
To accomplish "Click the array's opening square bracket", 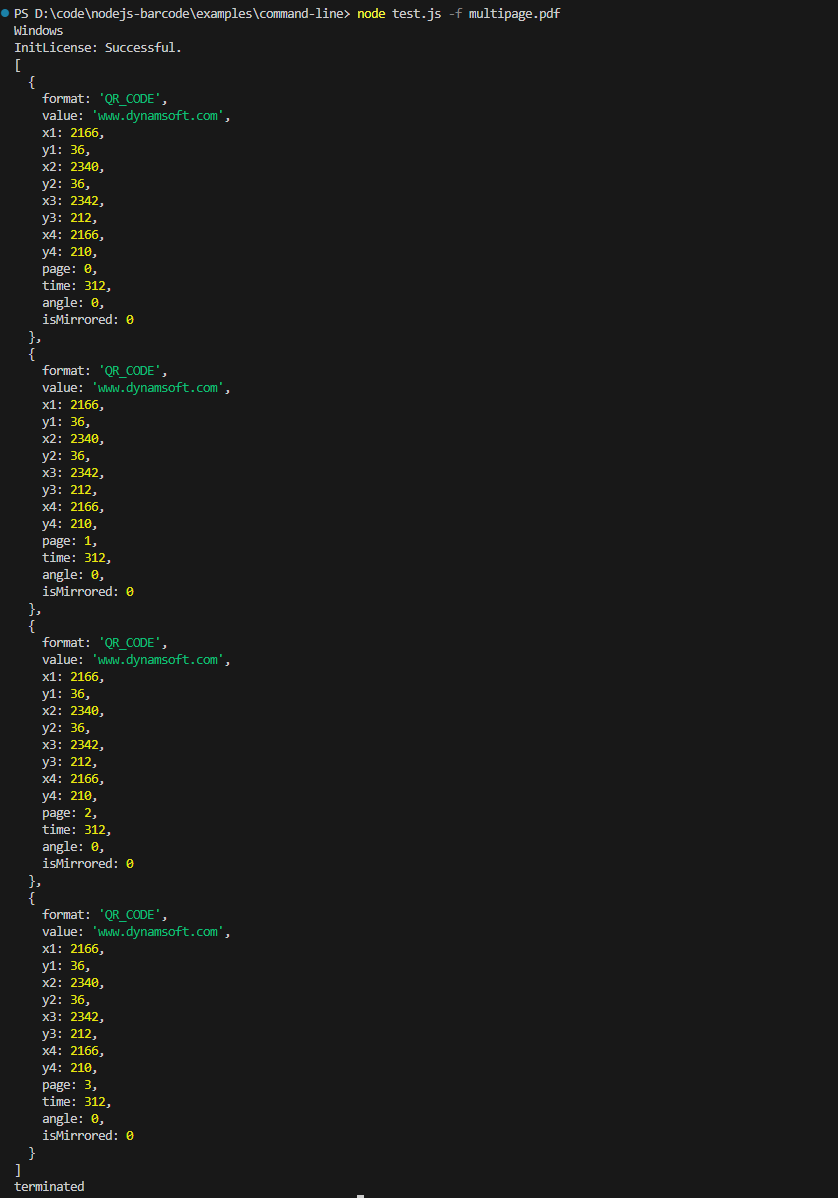I will [x=17, y=65].
